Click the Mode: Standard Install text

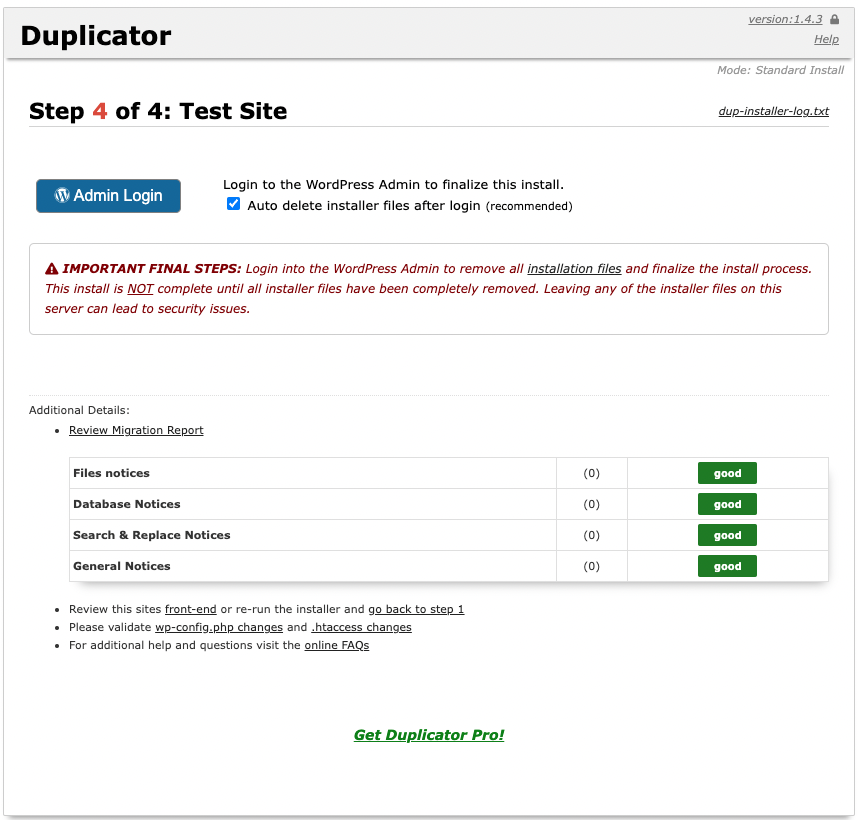tap(780, 70)
